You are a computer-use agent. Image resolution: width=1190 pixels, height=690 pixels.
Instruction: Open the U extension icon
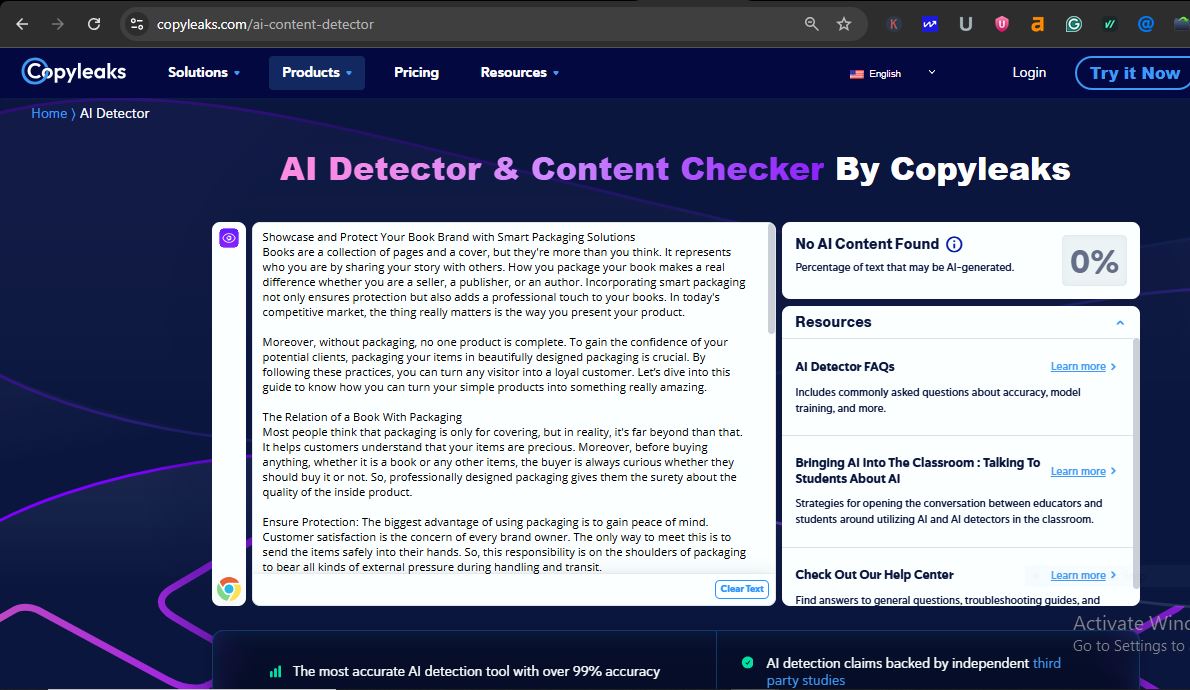click(965, 24)
